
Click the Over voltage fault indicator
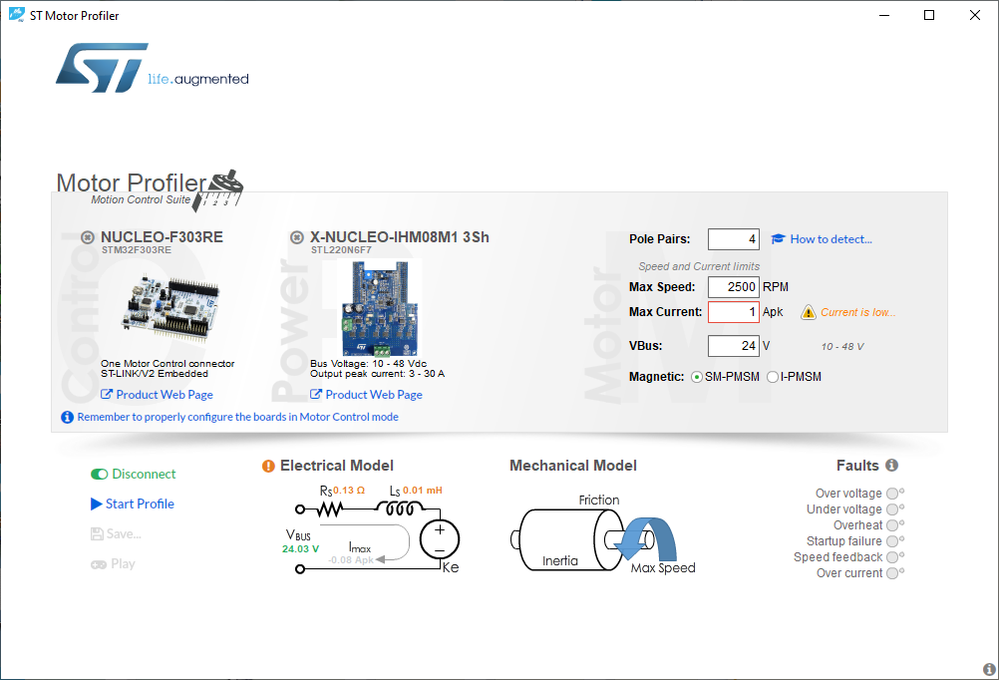893,494
